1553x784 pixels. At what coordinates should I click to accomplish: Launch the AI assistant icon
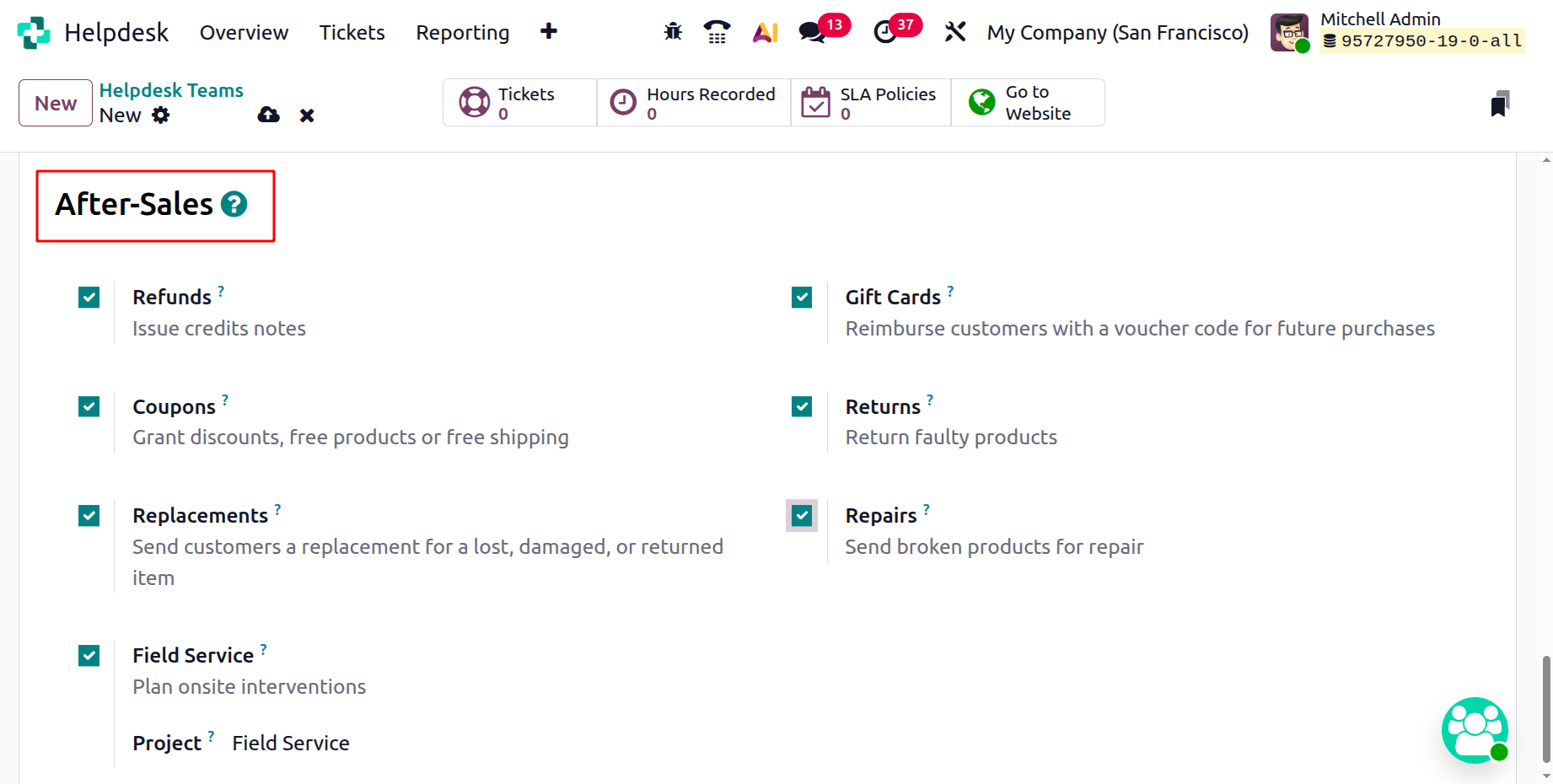[x=764, y=30]
